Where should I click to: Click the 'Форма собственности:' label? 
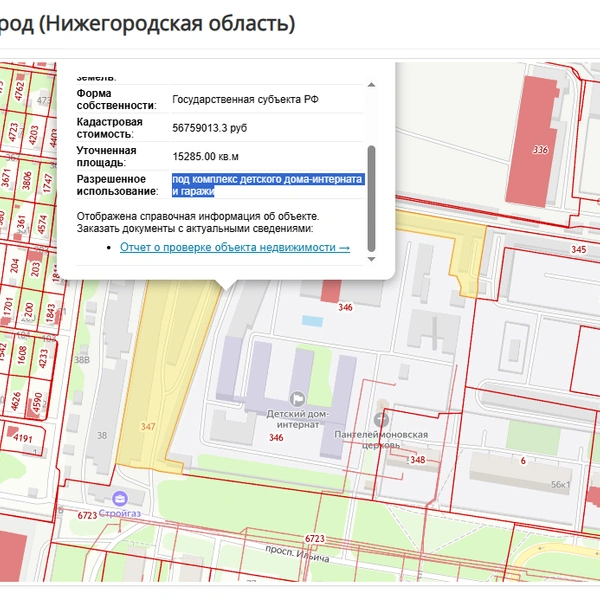[116, 99]
